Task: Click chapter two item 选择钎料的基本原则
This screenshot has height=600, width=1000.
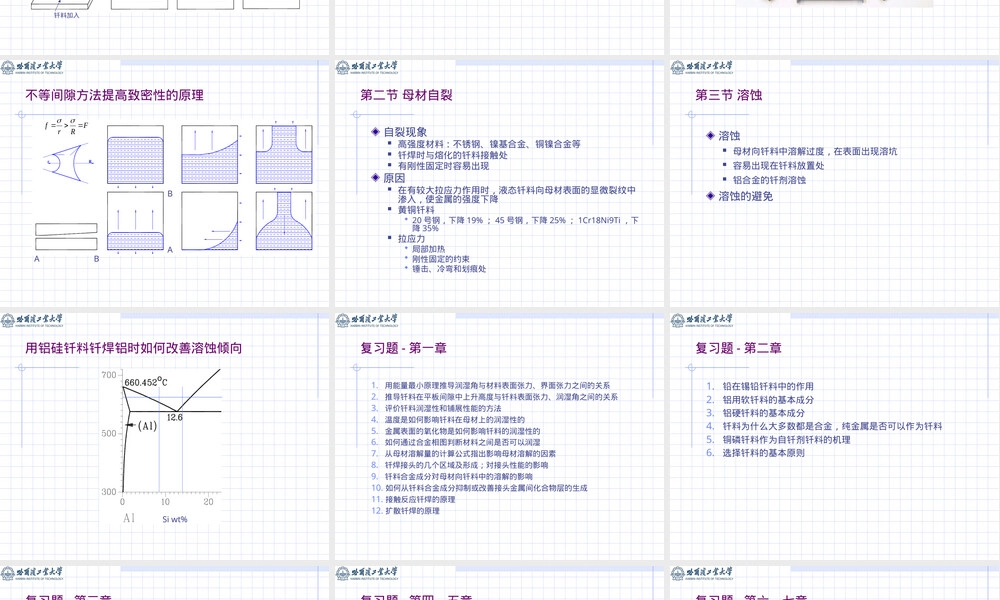Action: (x=763, y=453)
